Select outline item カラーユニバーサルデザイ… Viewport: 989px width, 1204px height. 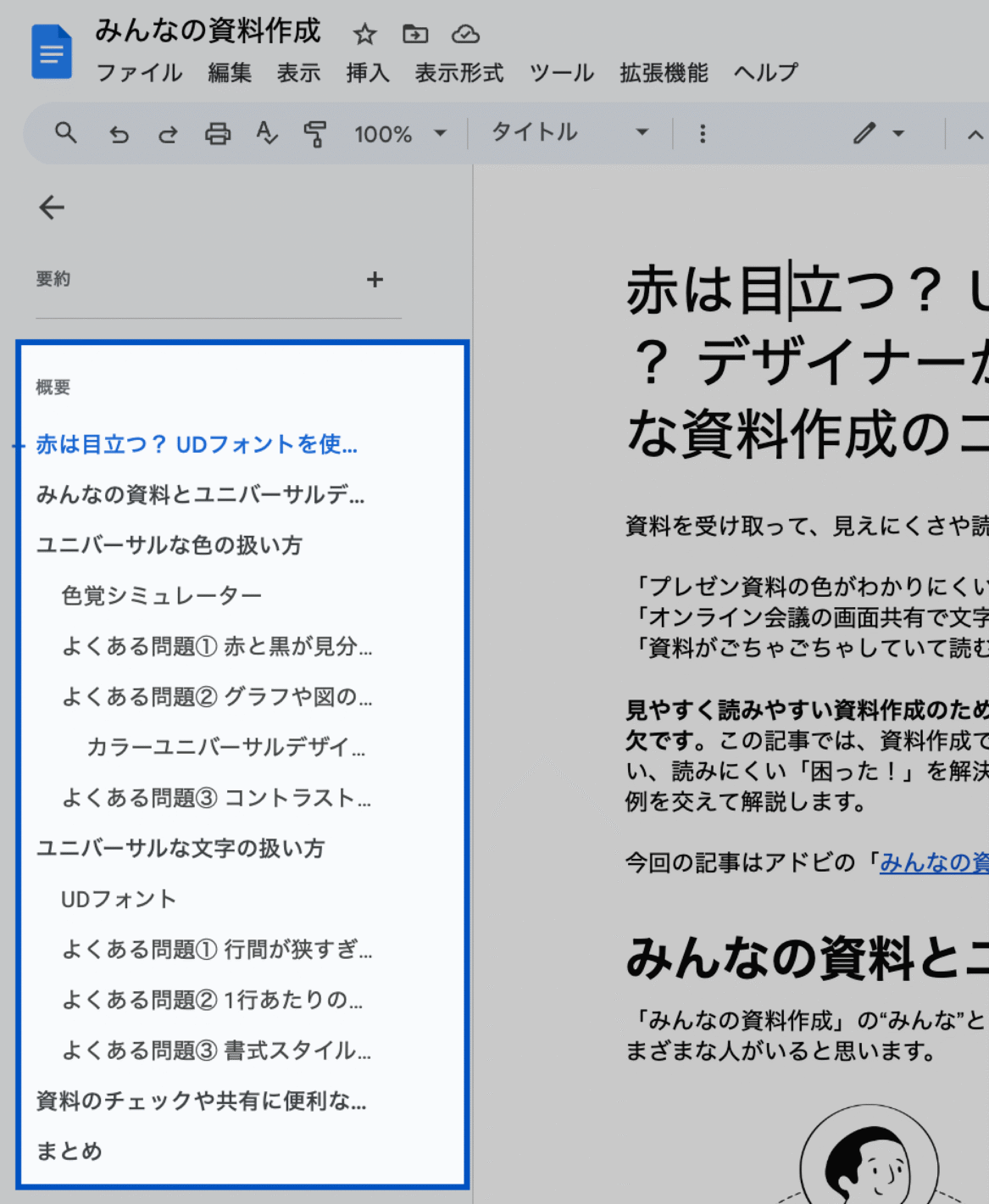pos(226,747)
